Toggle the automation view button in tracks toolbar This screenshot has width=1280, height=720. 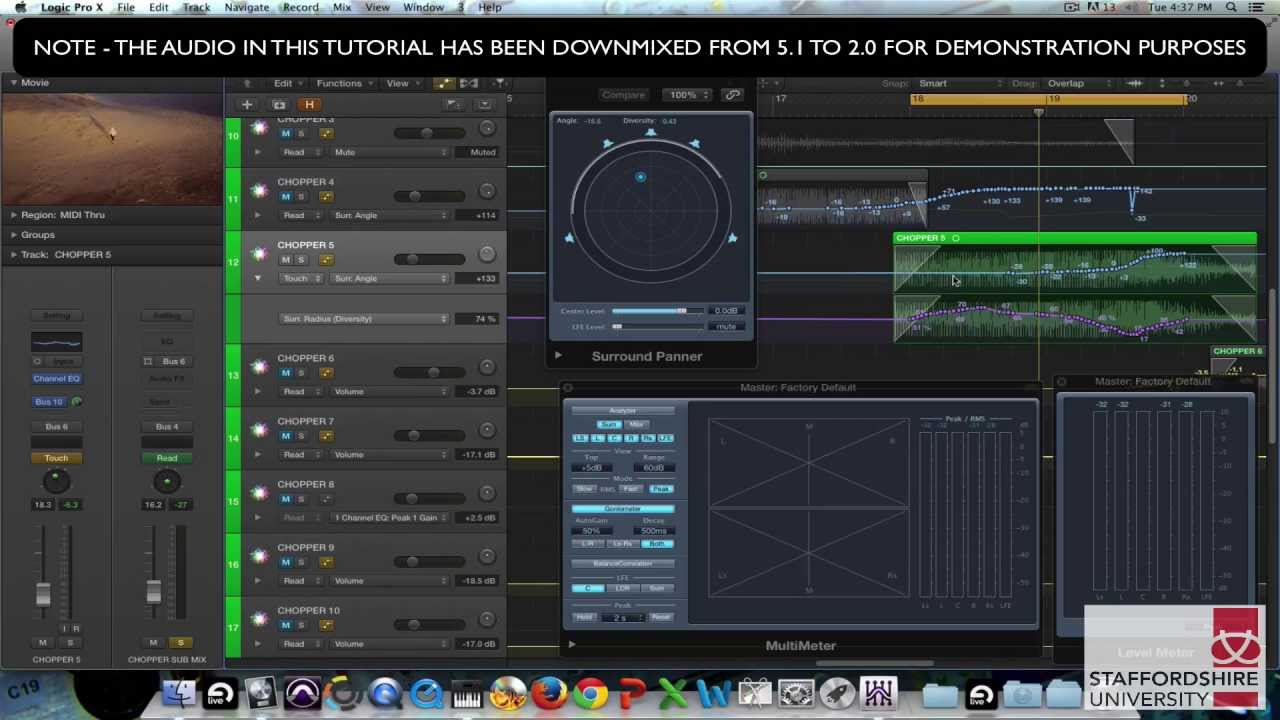click(x=444, y=83)
